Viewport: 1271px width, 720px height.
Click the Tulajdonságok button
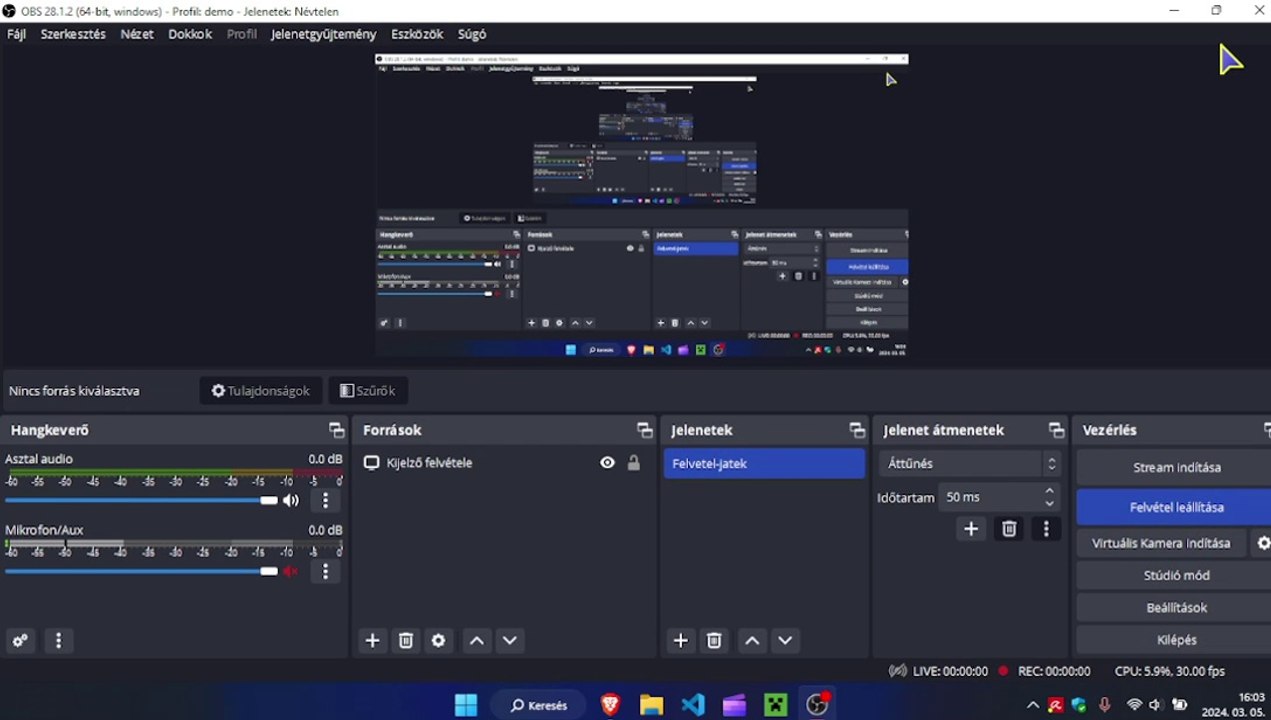coord(261,391)
